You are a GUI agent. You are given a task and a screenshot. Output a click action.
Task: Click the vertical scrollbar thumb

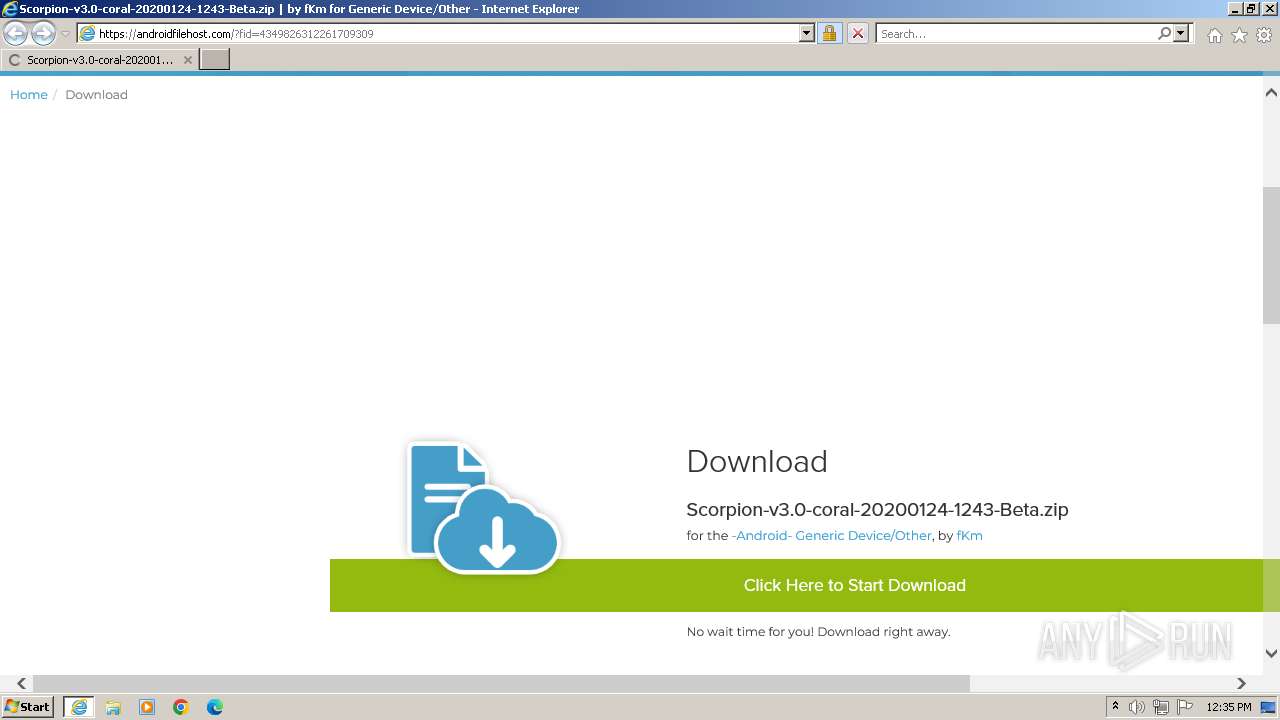pyautogui.click(x=1271, y=255)
